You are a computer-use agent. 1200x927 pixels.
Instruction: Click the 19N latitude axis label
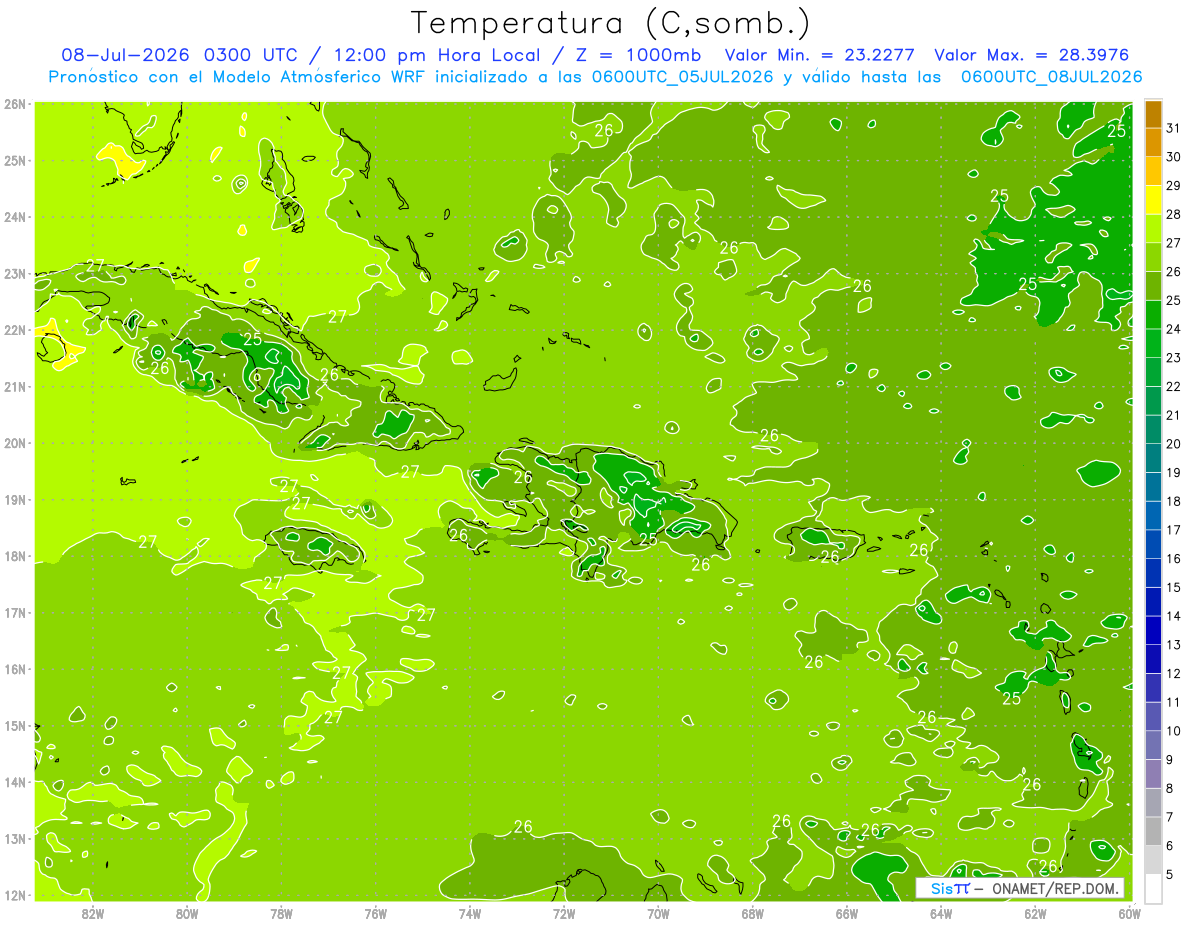(x=15, y=499)
